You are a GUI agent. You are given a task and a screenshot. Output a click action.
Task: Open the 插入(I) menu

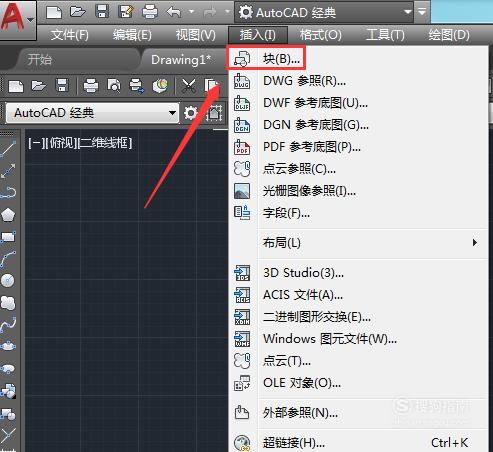(258, 35)
